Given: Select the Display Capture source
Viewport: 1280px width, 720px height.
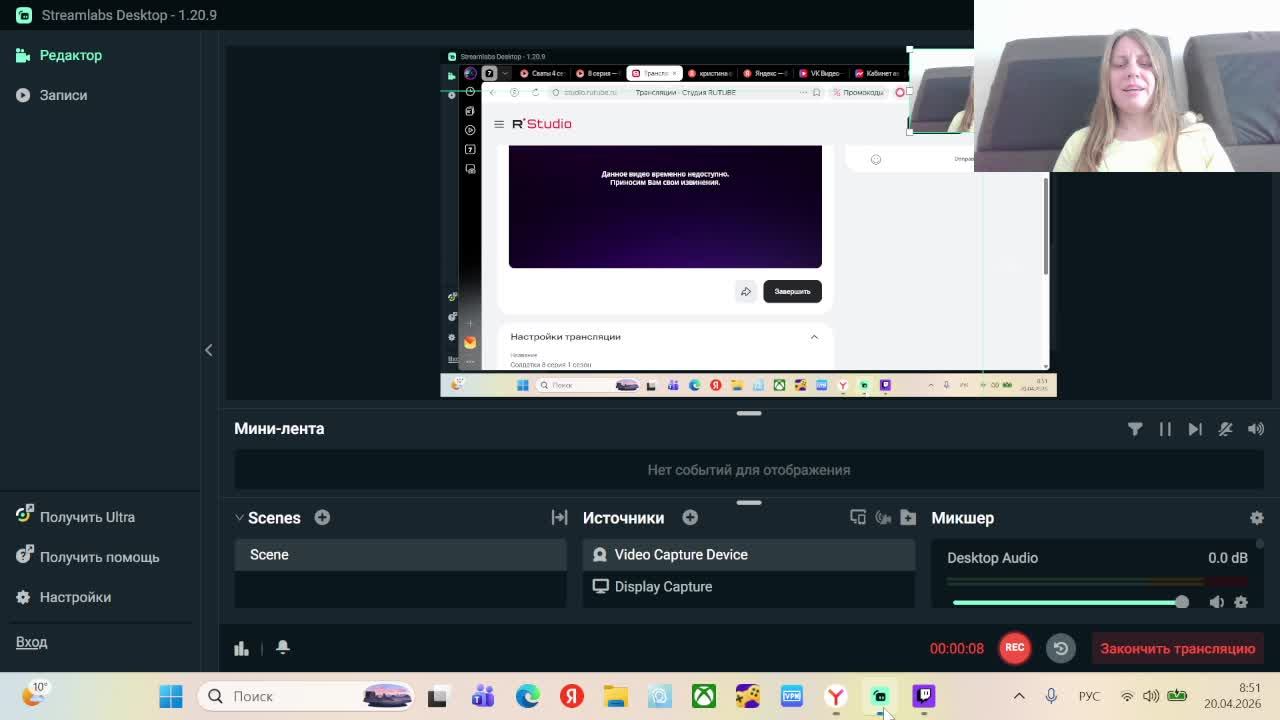Looking at the screenshot, I should pyautogui.click(x=748, y=587).
